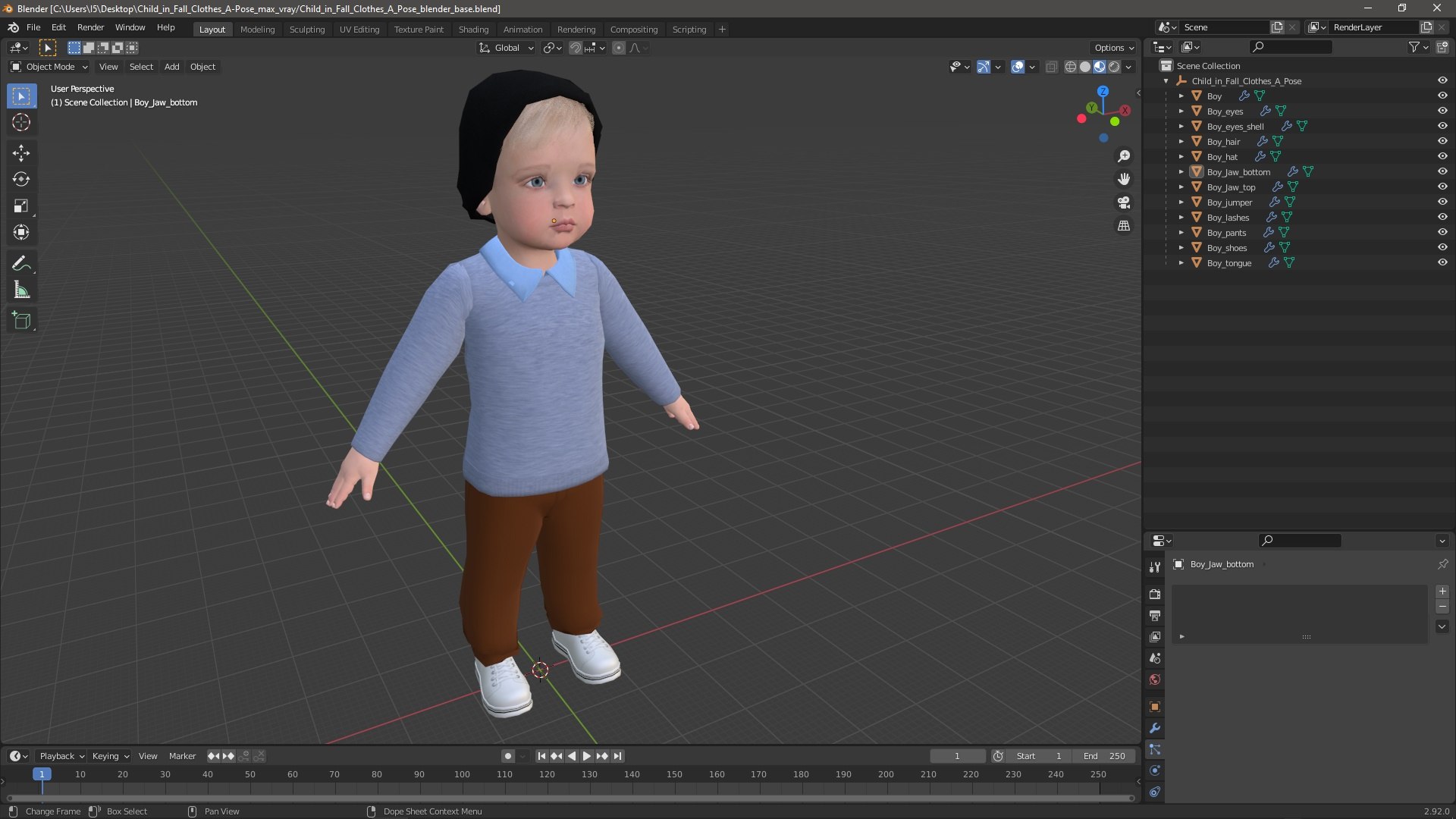This screenshot has width=1456, height=819.
Task: Open the Object Mode dropdown
Action: tap(49, 67)
